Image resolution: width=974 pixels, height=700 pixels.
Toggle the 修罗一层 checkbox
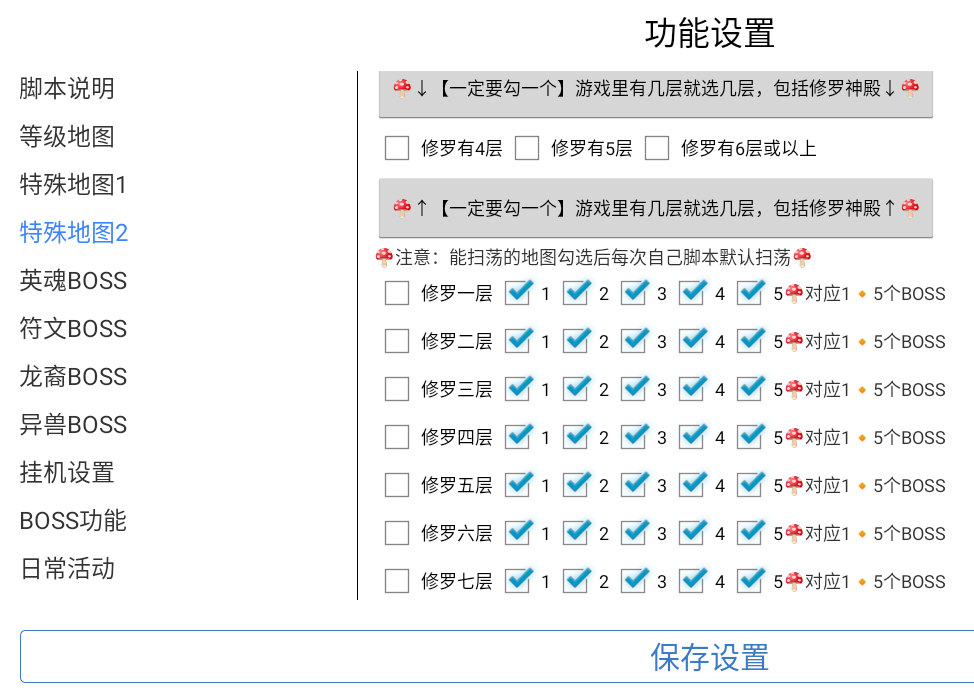tap(397, 293)
